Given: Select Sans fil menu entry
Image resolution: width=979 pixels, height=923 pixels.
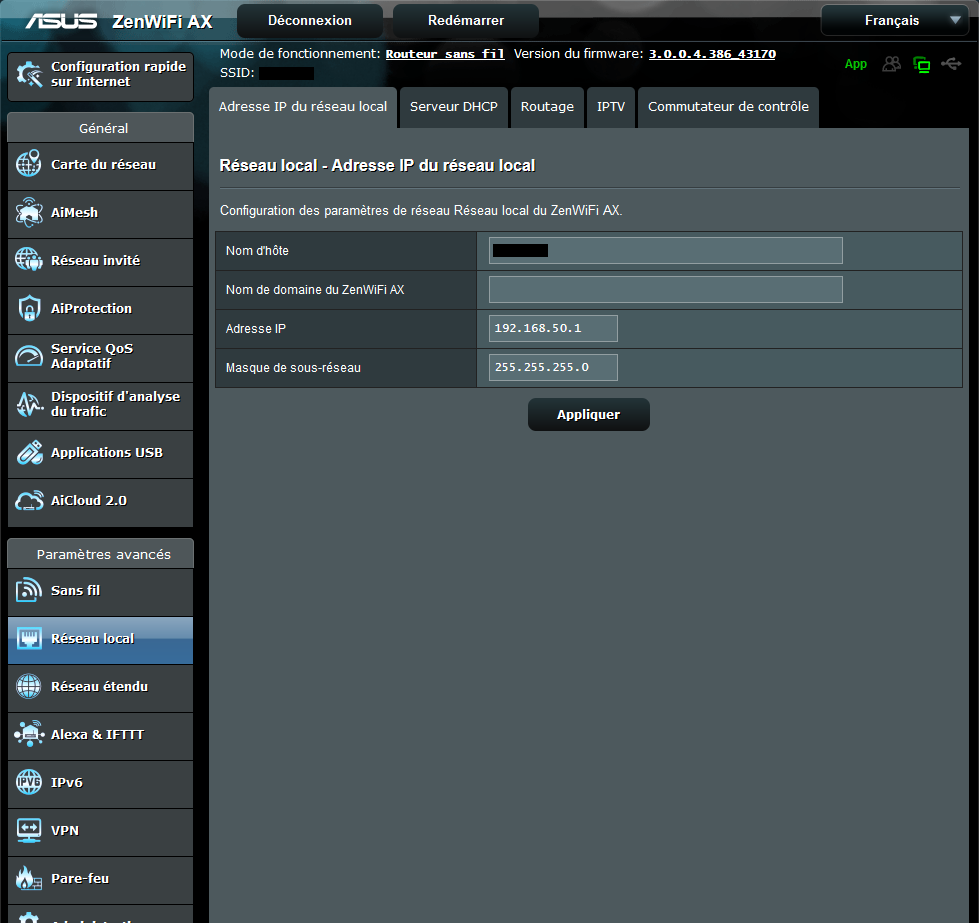Looking at the screenshot, I should pyautogui.click(x=101, y=593).
